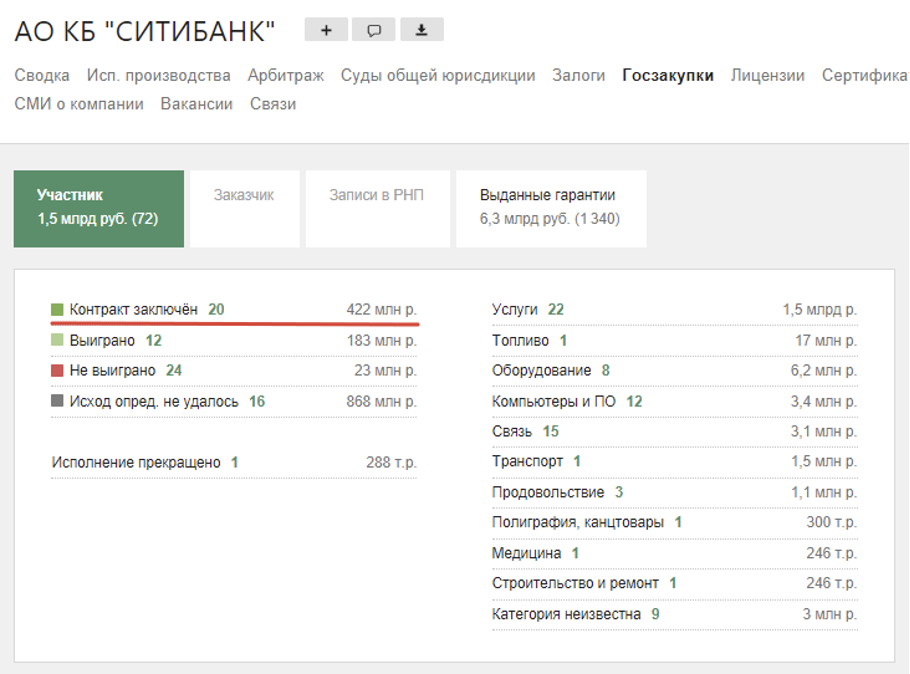This screenshot has width=910, height=674.
Task: Open the Сводка section
Action: coord(39,74)
